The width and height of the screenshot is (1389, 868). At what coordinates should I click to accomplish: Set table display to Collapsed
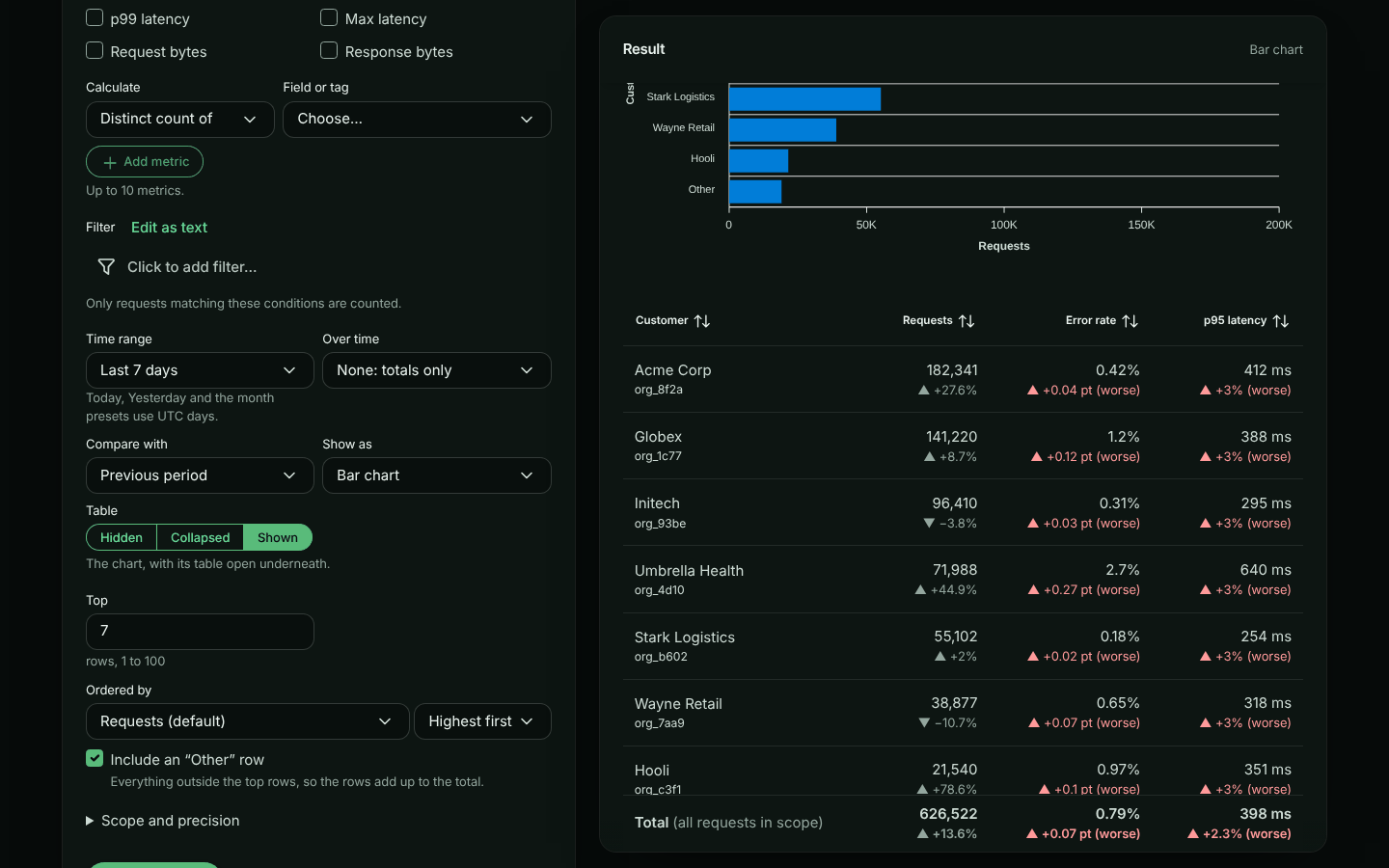coord(201,537)
